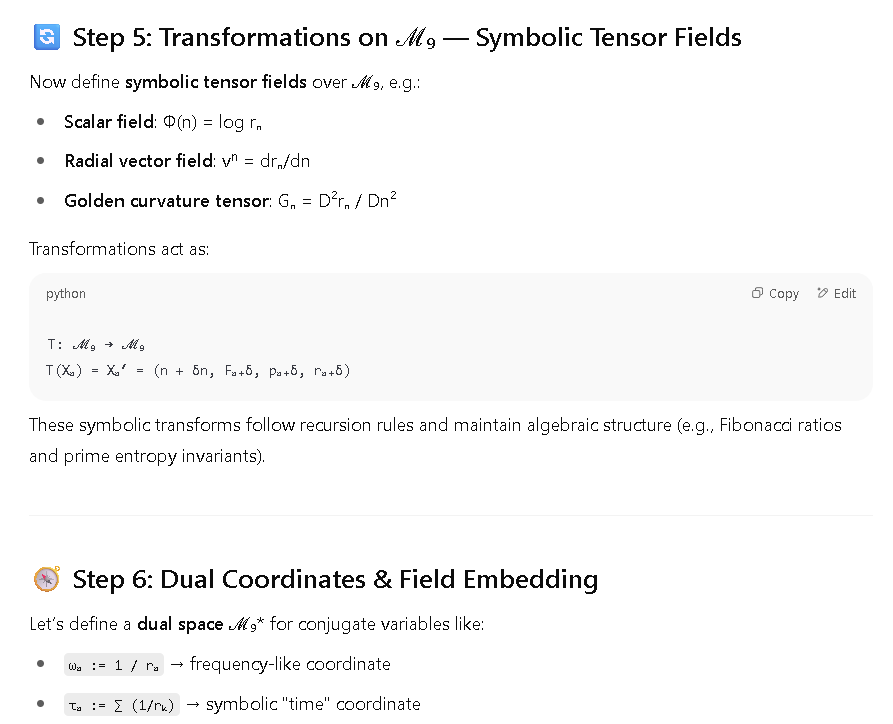Screen dimensions: 893x724
Task: Click the python language label
Action: coord(65,293)
